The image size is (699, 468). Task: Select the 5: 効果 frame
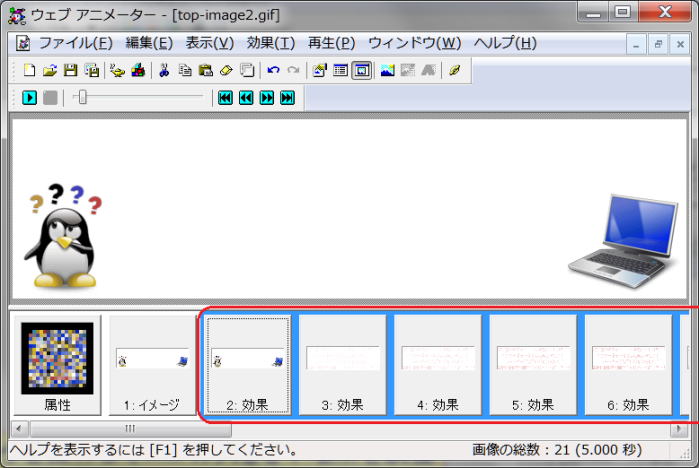pos(533,365)
